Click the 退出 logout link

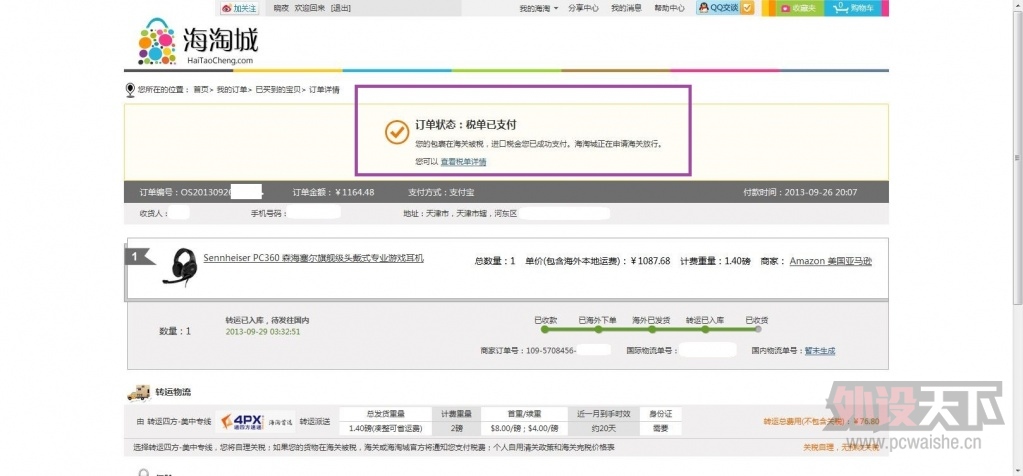coord(341,8)
